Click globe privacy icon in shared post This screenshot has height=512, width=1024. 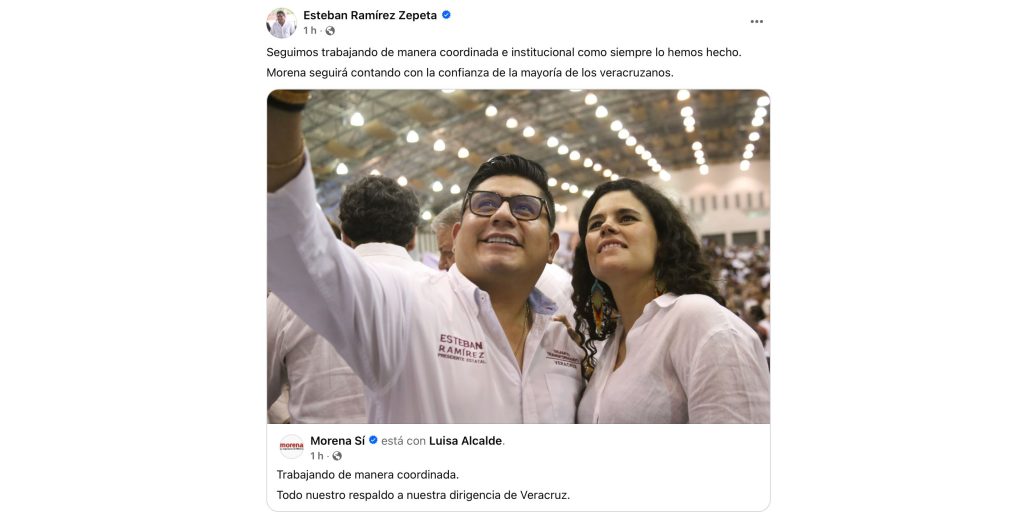tap(337, 456)
